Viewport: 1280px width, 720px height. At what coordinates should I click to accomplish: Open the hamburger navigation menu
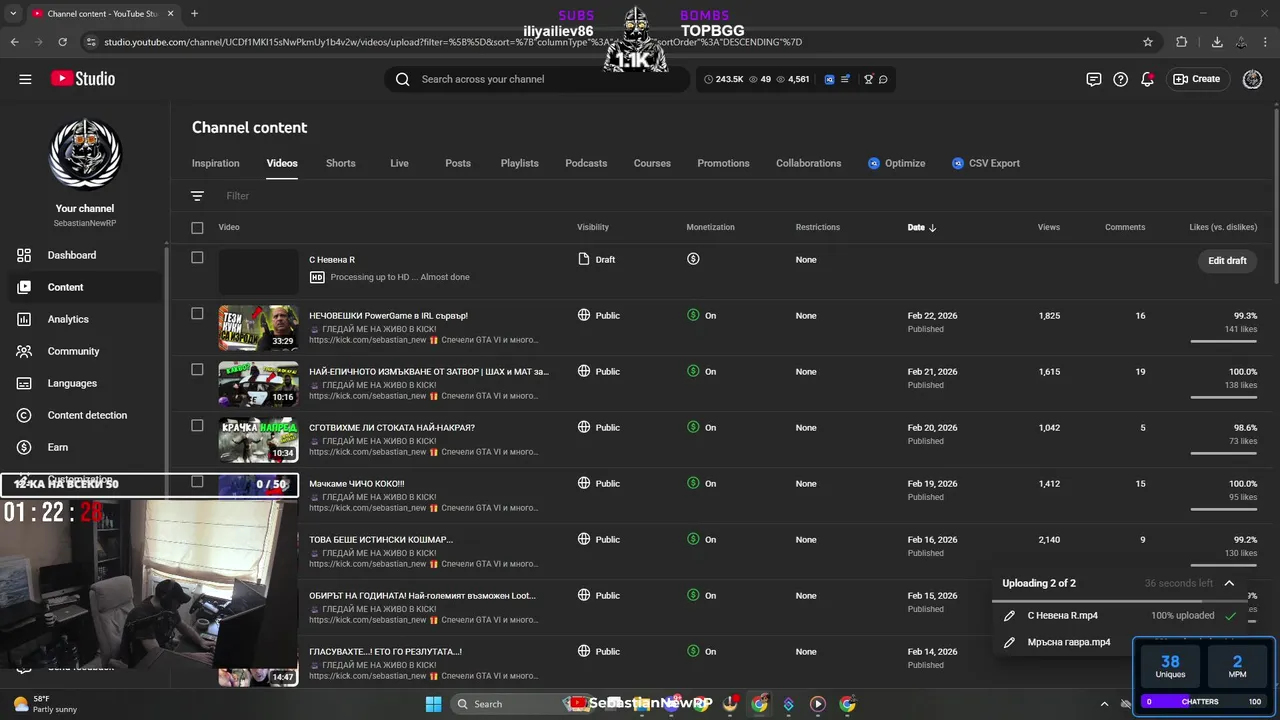25,79
